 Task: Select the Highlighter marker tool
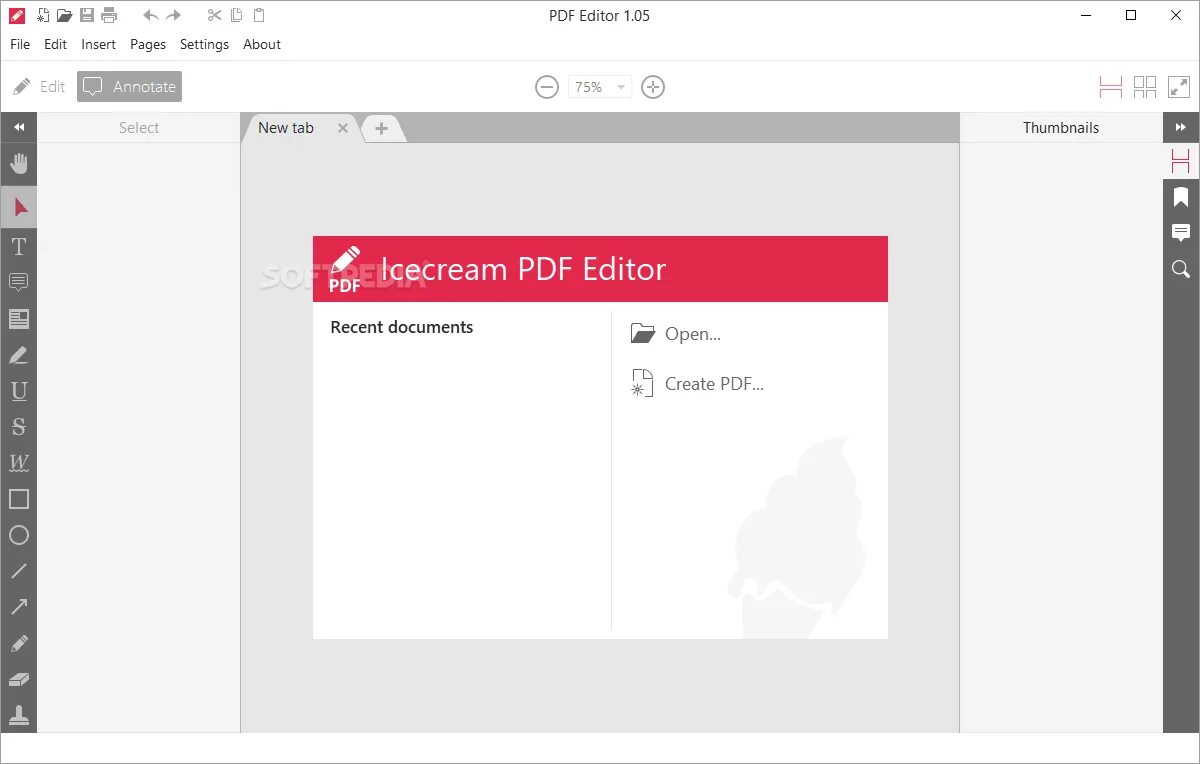tap(18, 355)
